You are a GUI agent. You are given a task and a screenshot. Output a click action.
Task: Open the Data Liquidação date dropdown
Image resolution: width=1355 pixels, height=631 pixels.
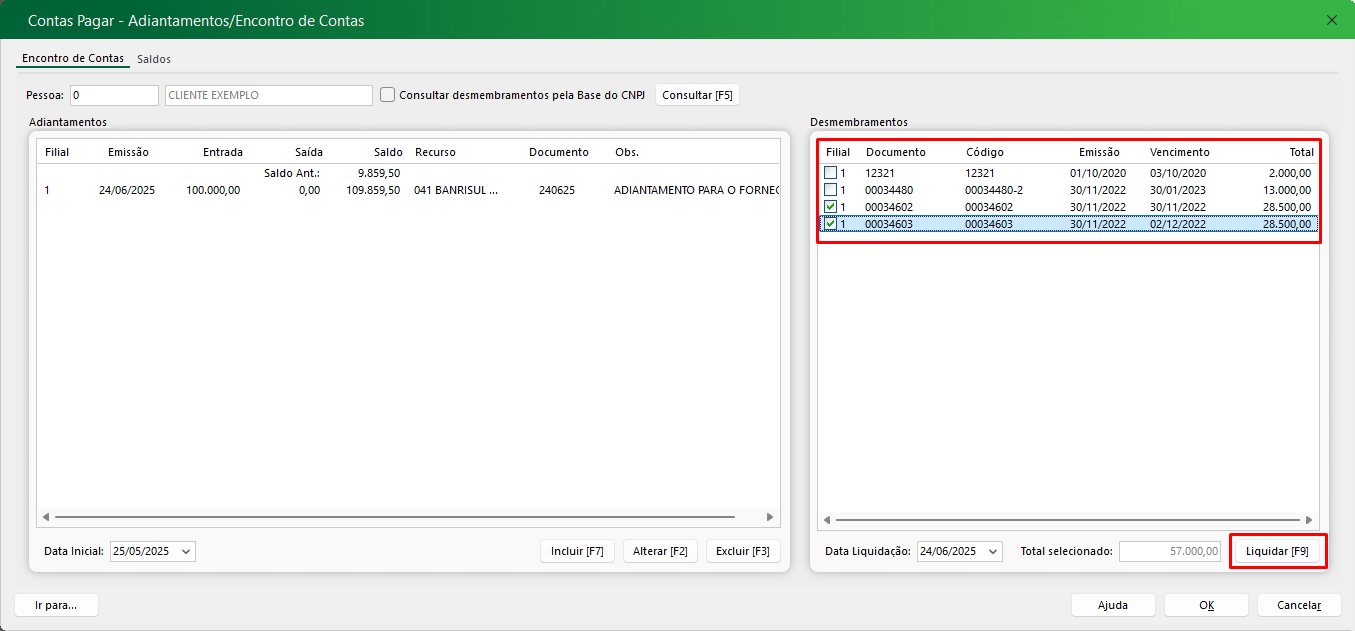tap(992, 551)
